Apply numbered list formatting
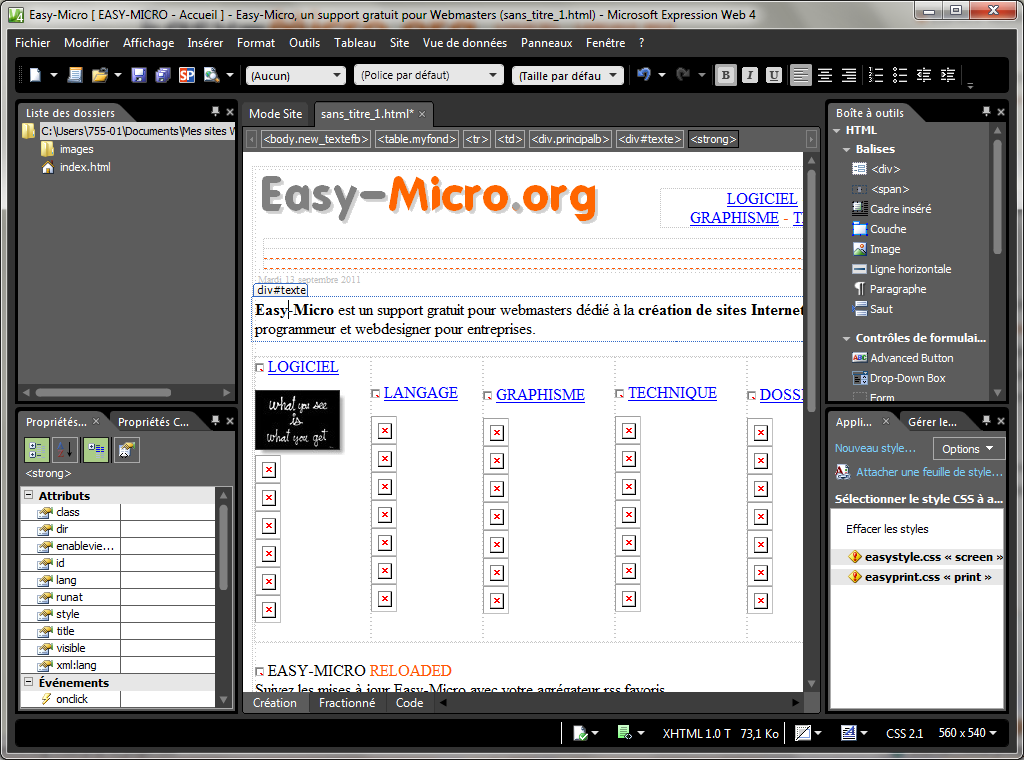The width and height of the screenshot is (1024, 760). (876, 75)
